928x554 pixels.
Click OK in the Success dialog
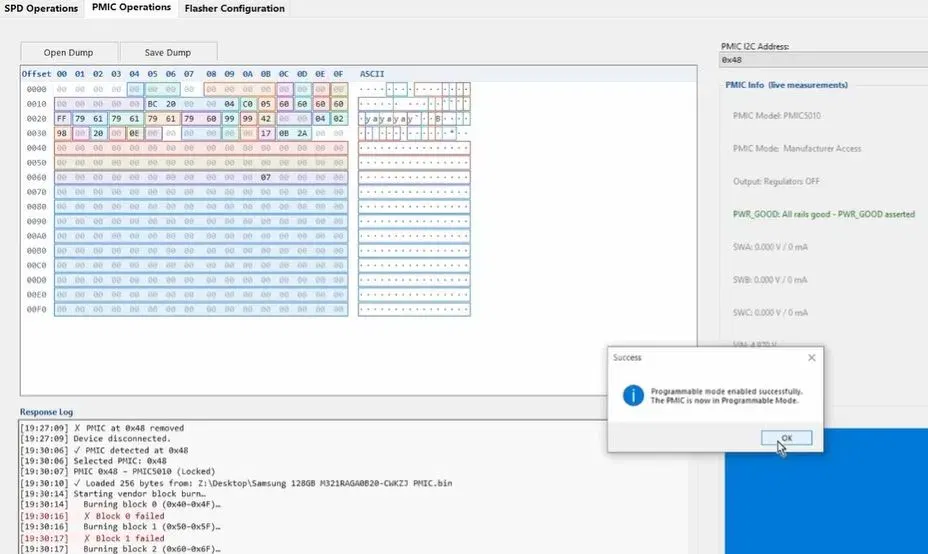click(x=786, y=438)
